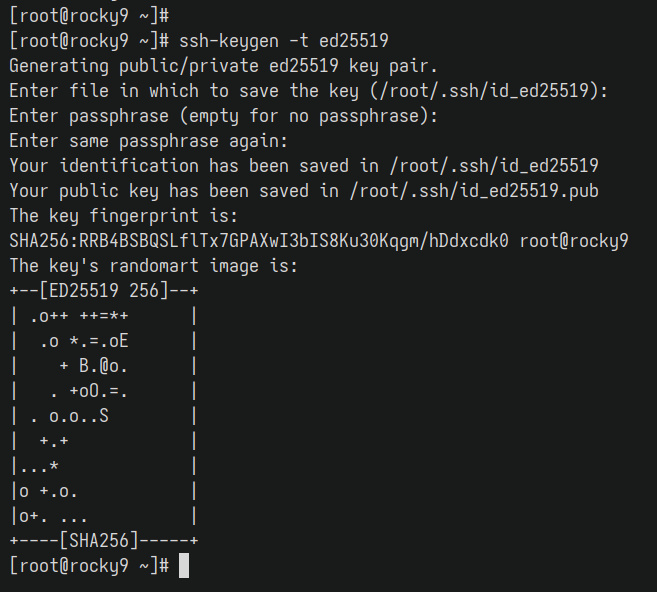Viewport: 657px width, 592px height.
Task: Click the "Enter same passphrase again:" line
Action: [148, 141]
